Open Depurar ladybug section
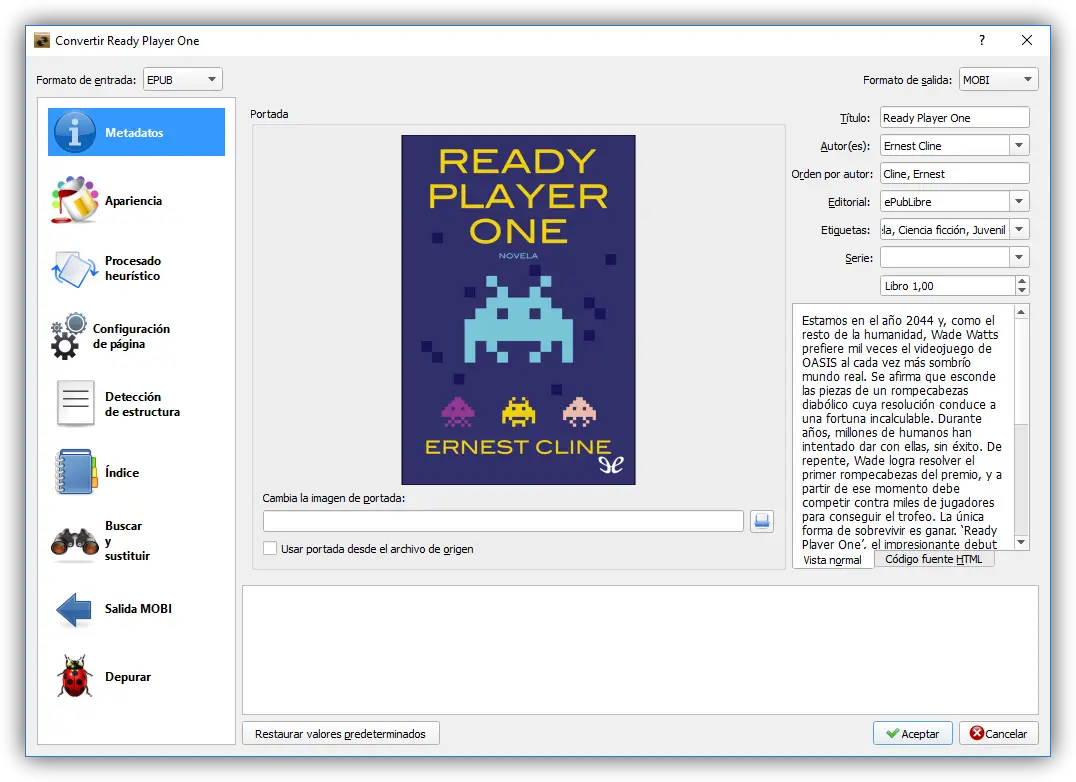Viewport: 1076px width, 782px height. pos(75,677)
